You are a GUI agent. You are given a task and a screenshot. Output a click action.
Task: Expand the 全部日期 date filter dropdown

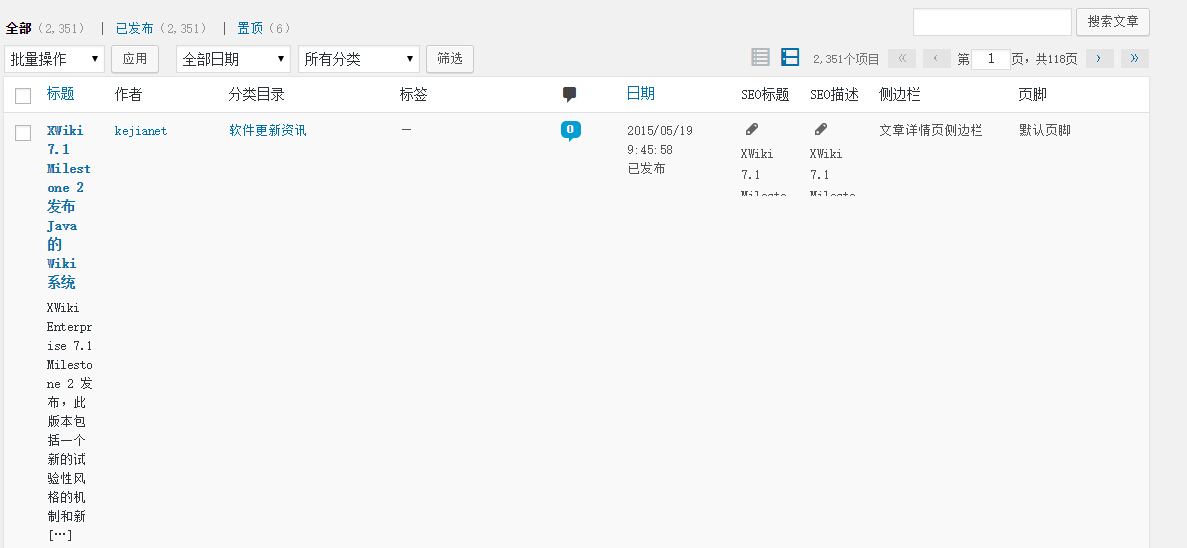pos(233,59)
